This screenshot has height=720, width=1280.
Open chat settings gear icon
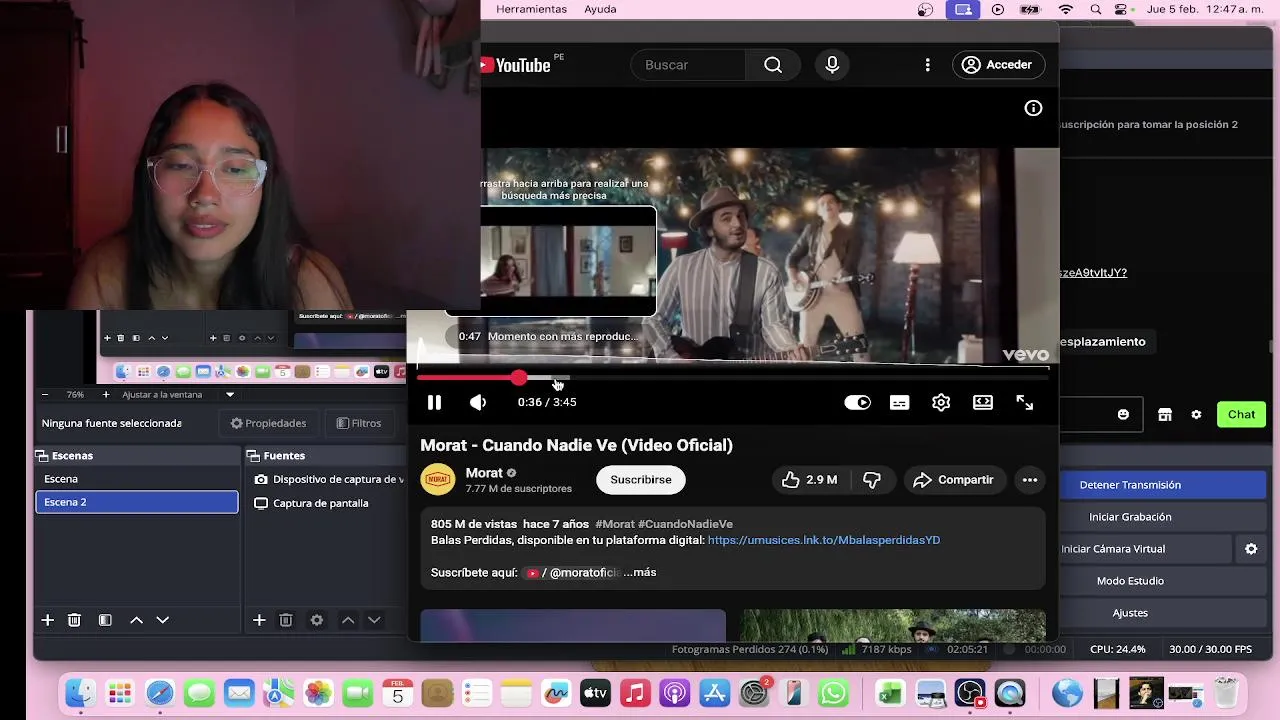(x=1196, y=415)
